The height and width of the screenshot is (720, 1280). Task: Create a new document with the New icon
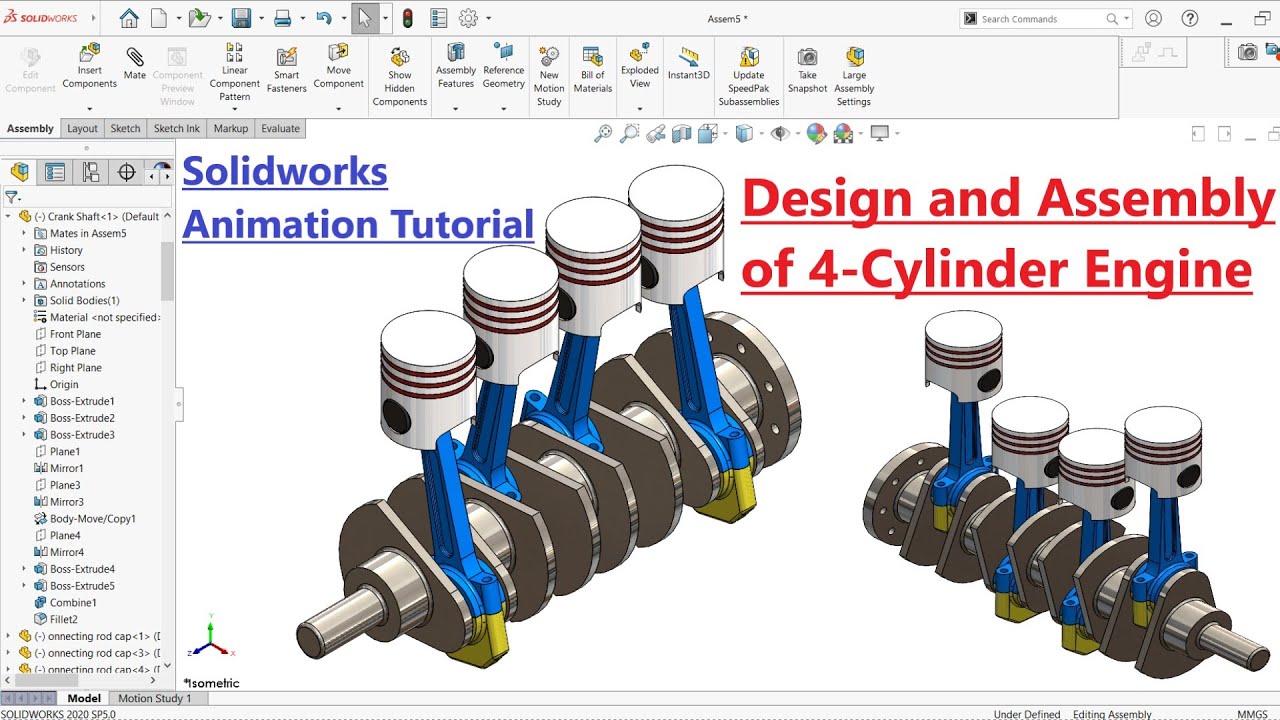click(x=159, y=18)
